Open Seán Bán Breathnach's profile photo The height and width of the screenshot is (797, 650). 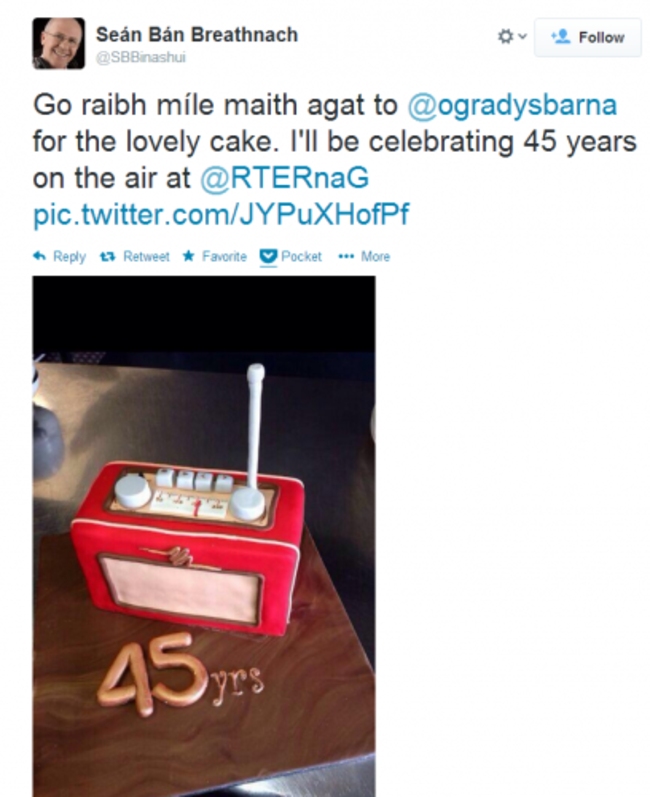59,43
